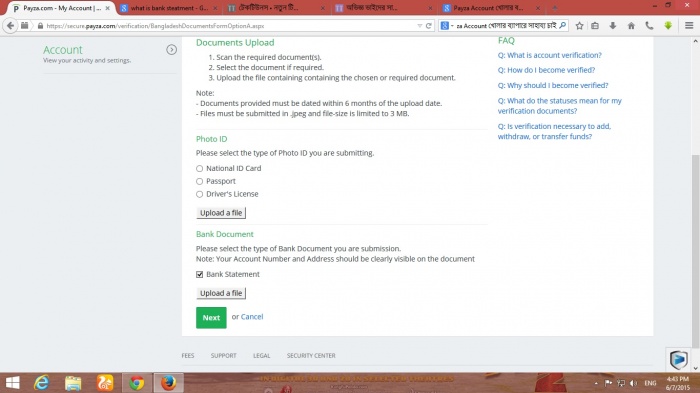Open Google Chrome from taskbar
The image size is (700, 393).
tap(137, 383)
